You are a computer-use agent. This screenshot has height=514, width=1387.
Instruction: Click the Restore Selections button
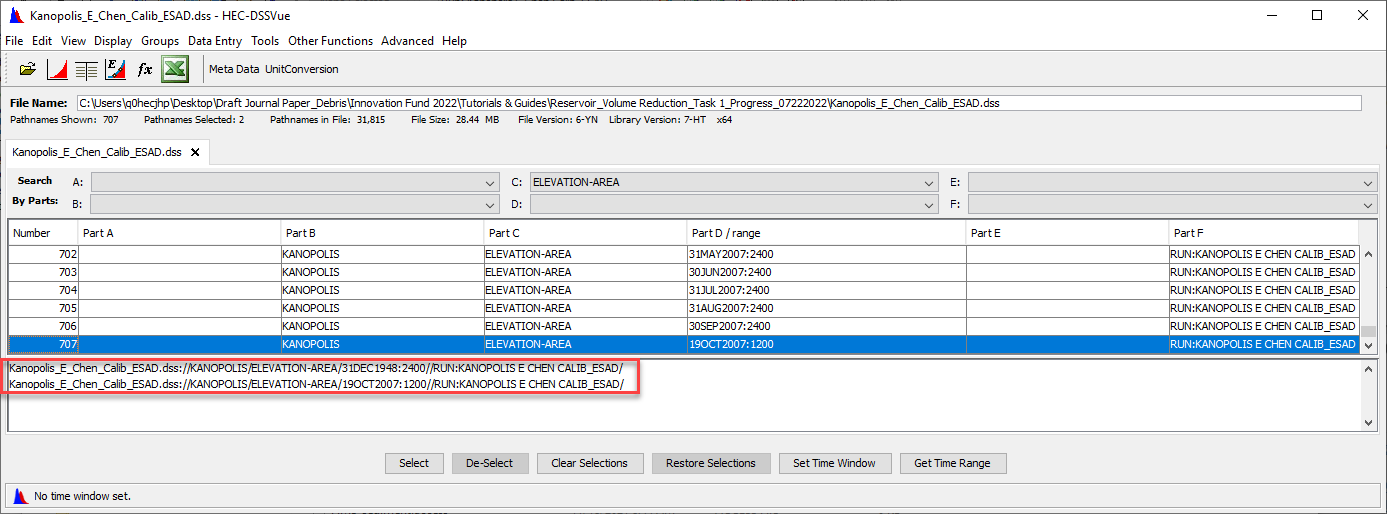click(x=711, y=463)
